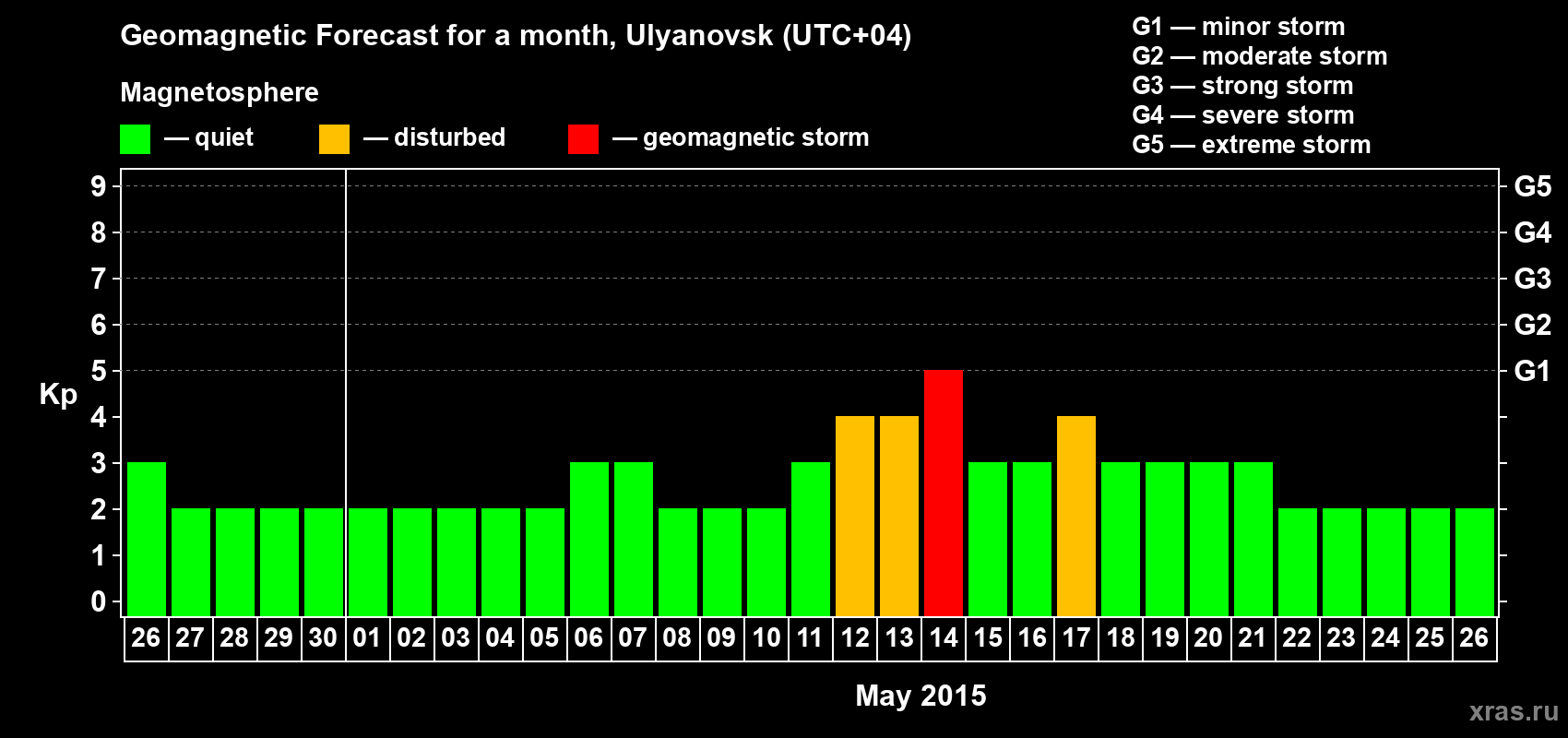Click the '— disturbed' legend text
This screenshot has width=1568, height=738.
pos(434,138)
